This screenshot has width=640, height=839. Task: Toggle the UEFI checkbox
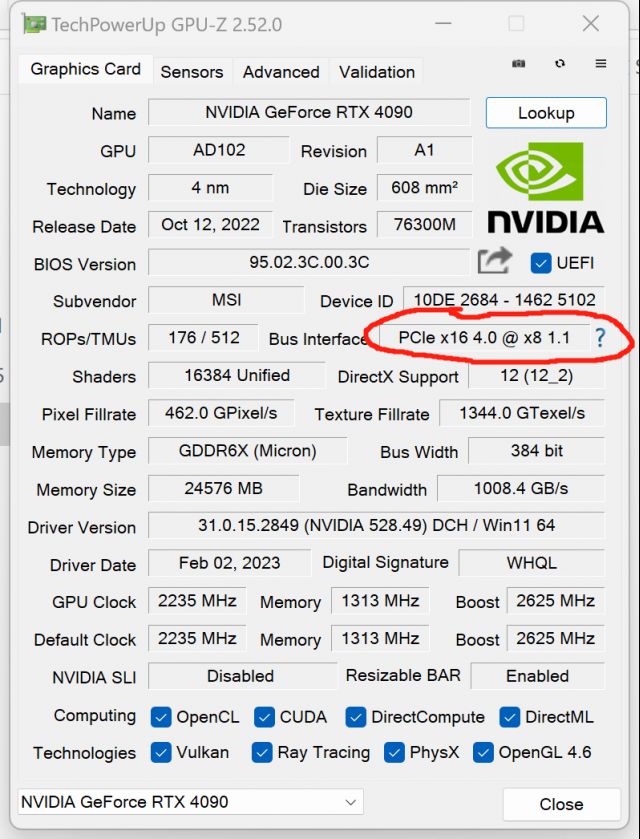(x=541, y=263)
